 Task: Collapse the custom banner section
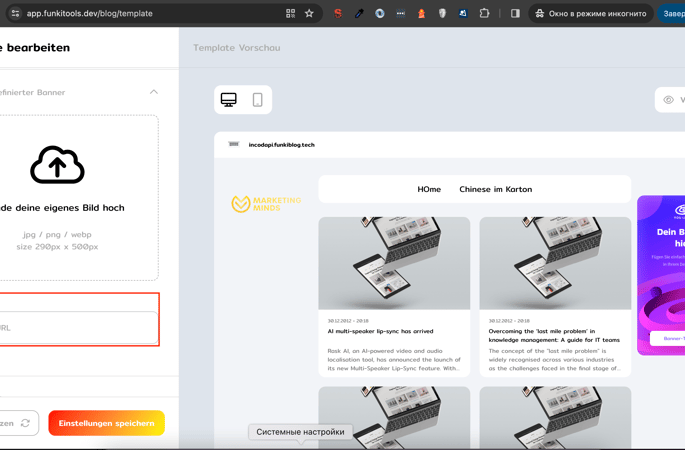(154, 92)
